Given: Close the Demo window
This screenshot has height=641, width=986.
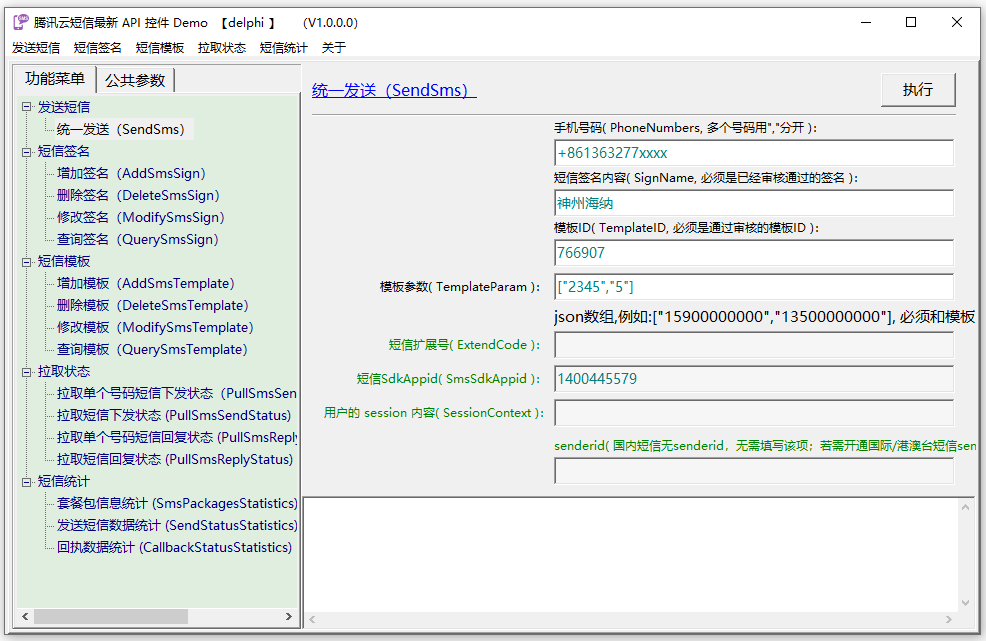Looking at the screenshot, I should coord(956,22).
